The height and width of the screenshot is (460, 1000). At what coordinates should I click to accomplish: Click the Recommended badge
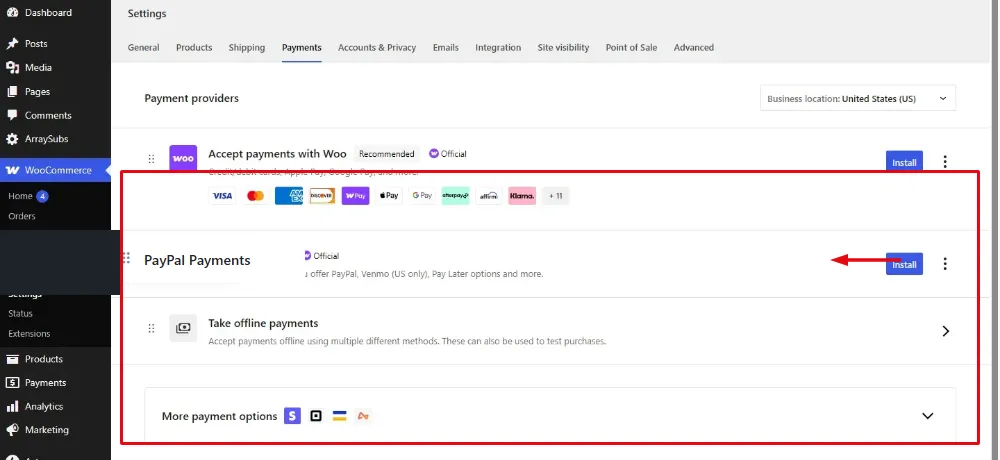[x=386, y=154]
